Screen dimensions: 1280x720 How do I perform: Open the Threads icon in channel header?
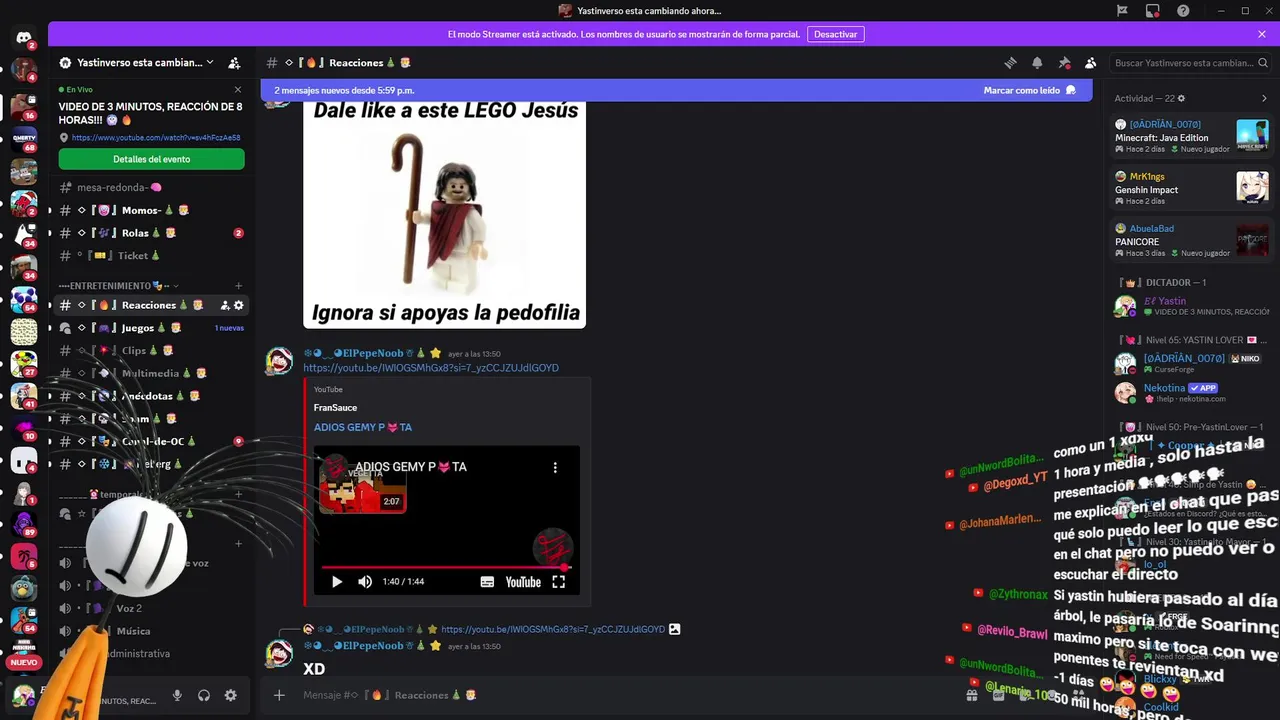pyautogui.click(x=1010, y=63)
